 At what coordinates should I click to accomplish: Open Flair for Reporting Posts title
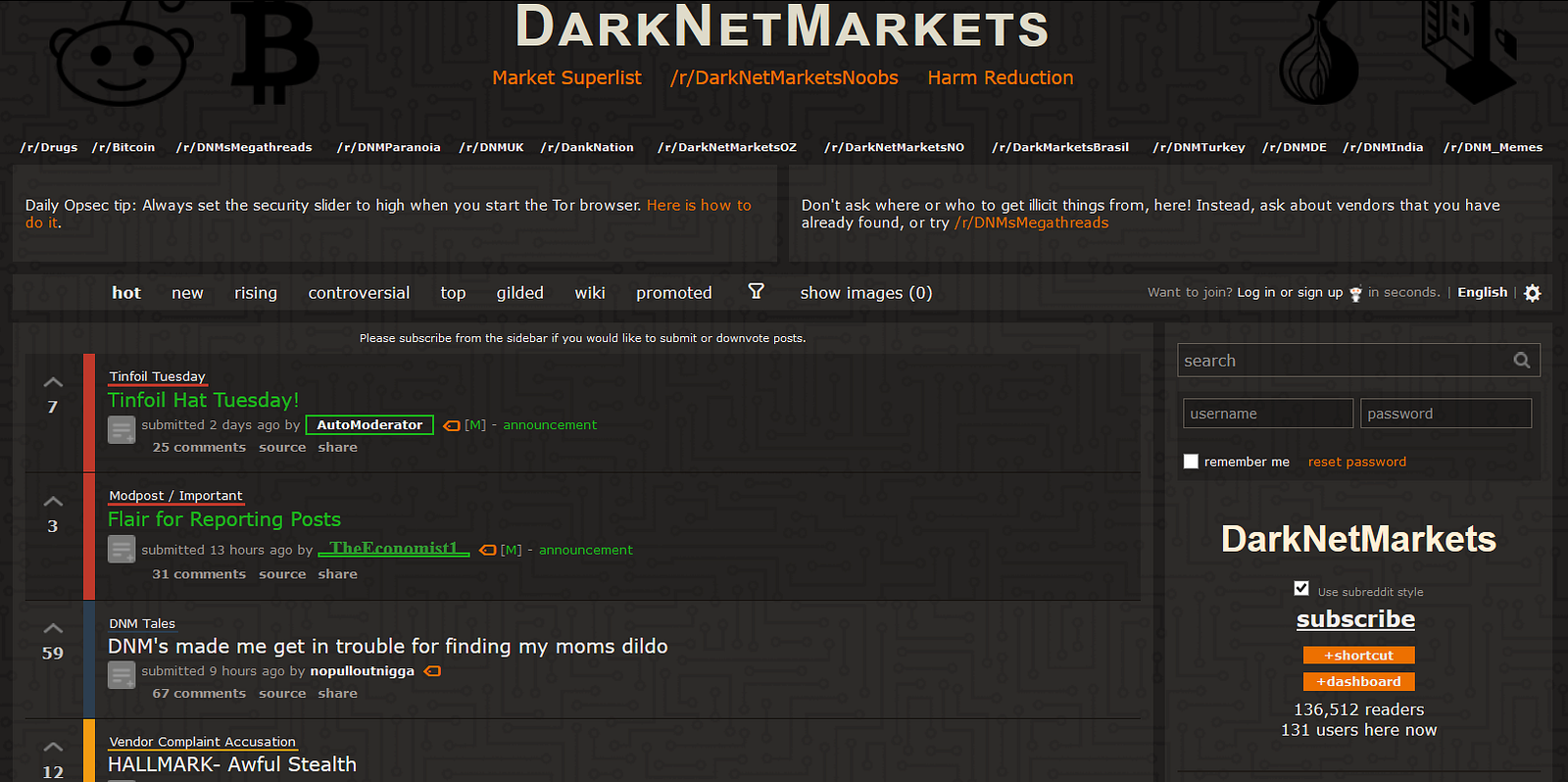(x=224, y=519)
